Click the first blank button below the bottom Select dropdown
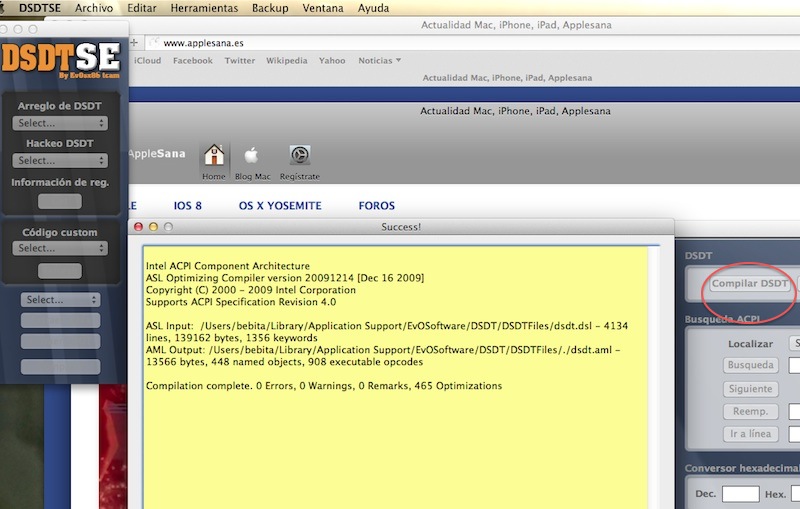 coord(60,320)
